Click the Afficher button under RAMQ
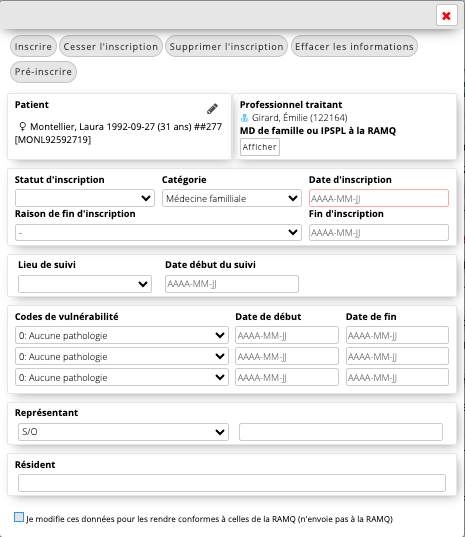Screen dimensions: 465x537 pyautogui.click(x=260, y=147)
